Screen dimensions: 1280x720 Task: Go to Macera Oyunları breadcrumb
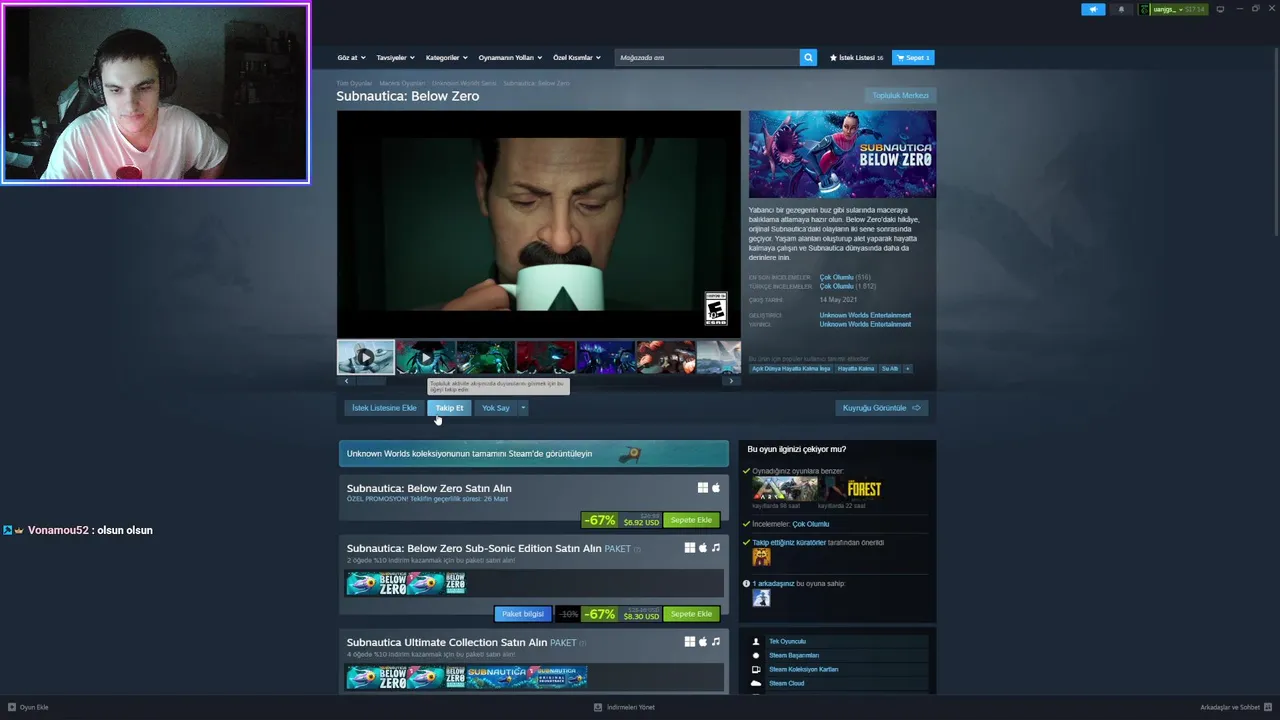click(402, 83)
